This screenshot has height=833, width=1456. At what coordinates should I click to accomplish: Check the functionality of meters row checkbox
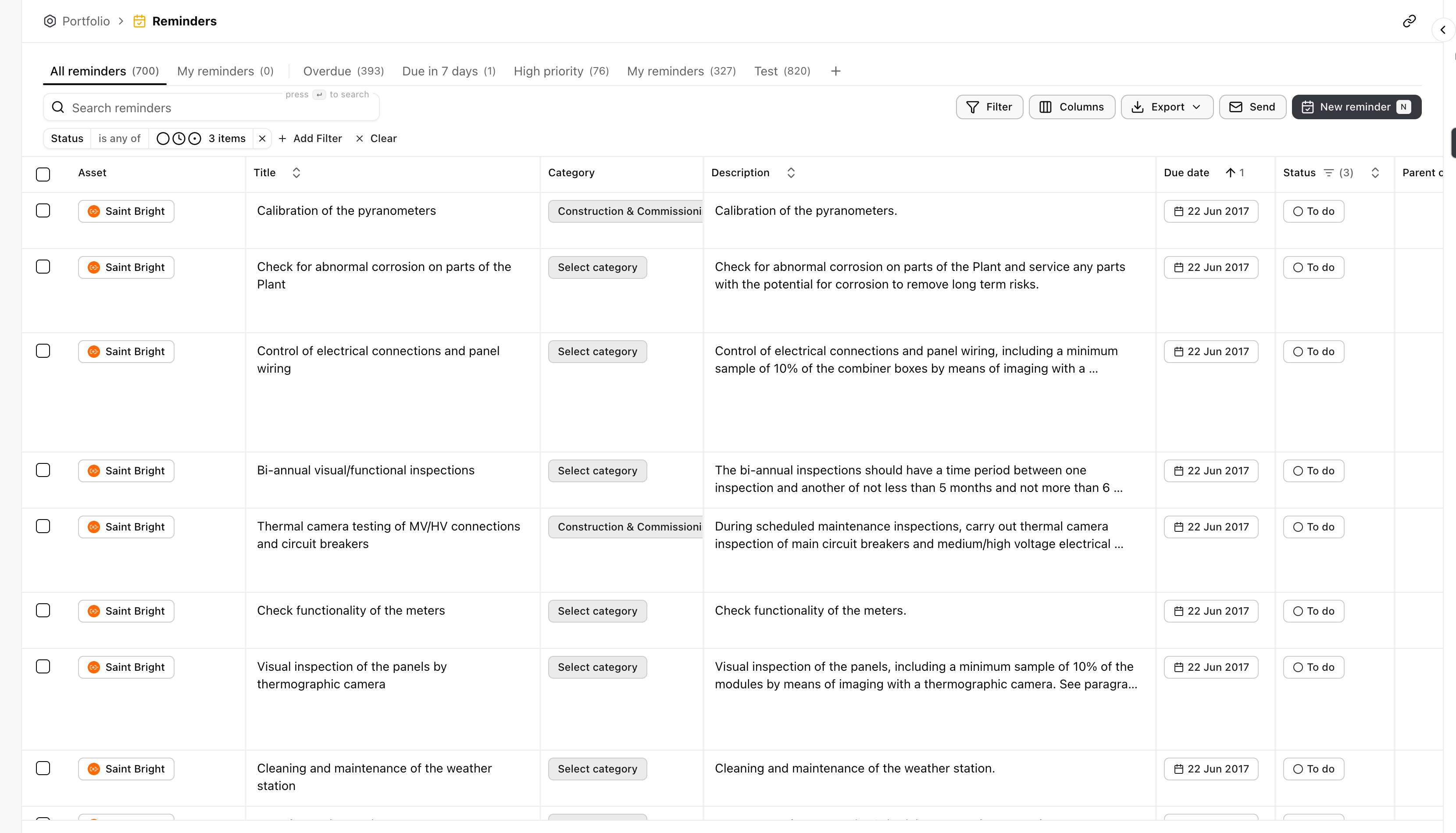pyautogui.click(x=43, y=610)
